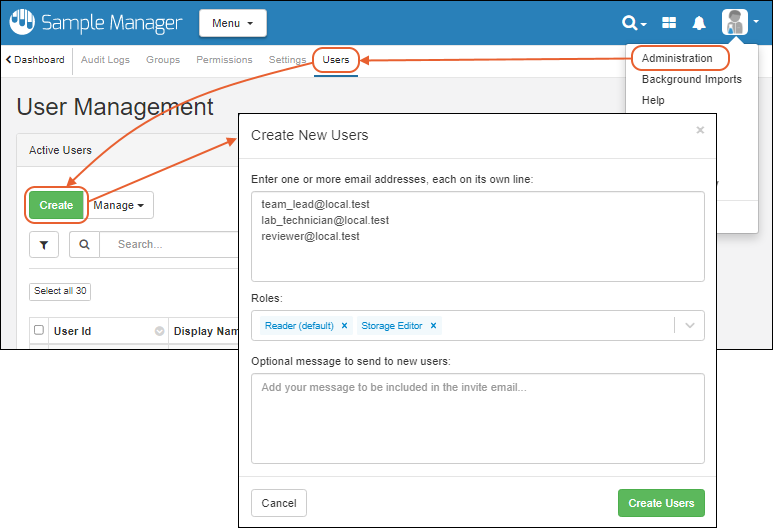Click the optional message text area

tap(477, 418)
